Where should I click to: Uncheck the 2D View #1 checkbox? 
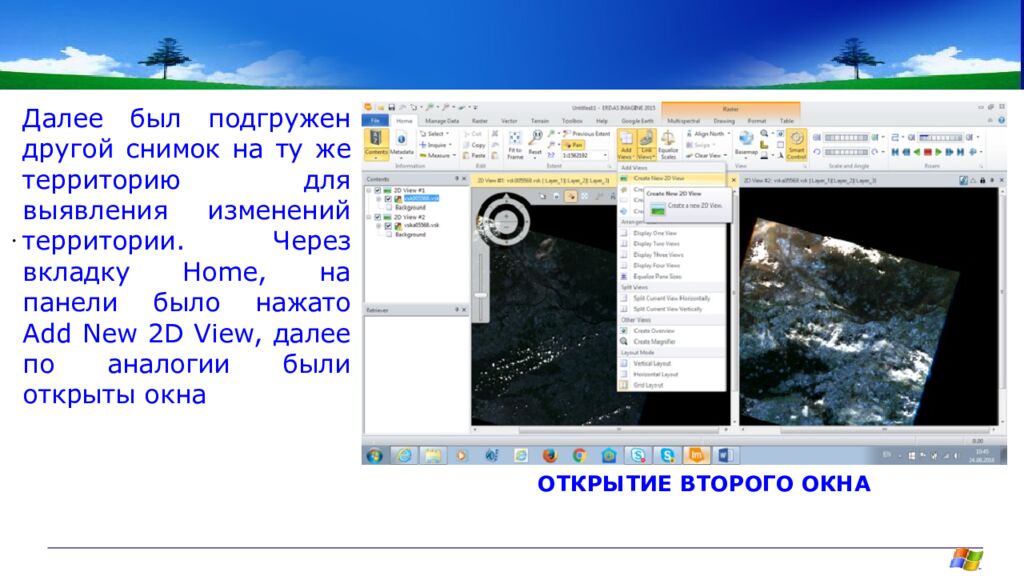377,190
